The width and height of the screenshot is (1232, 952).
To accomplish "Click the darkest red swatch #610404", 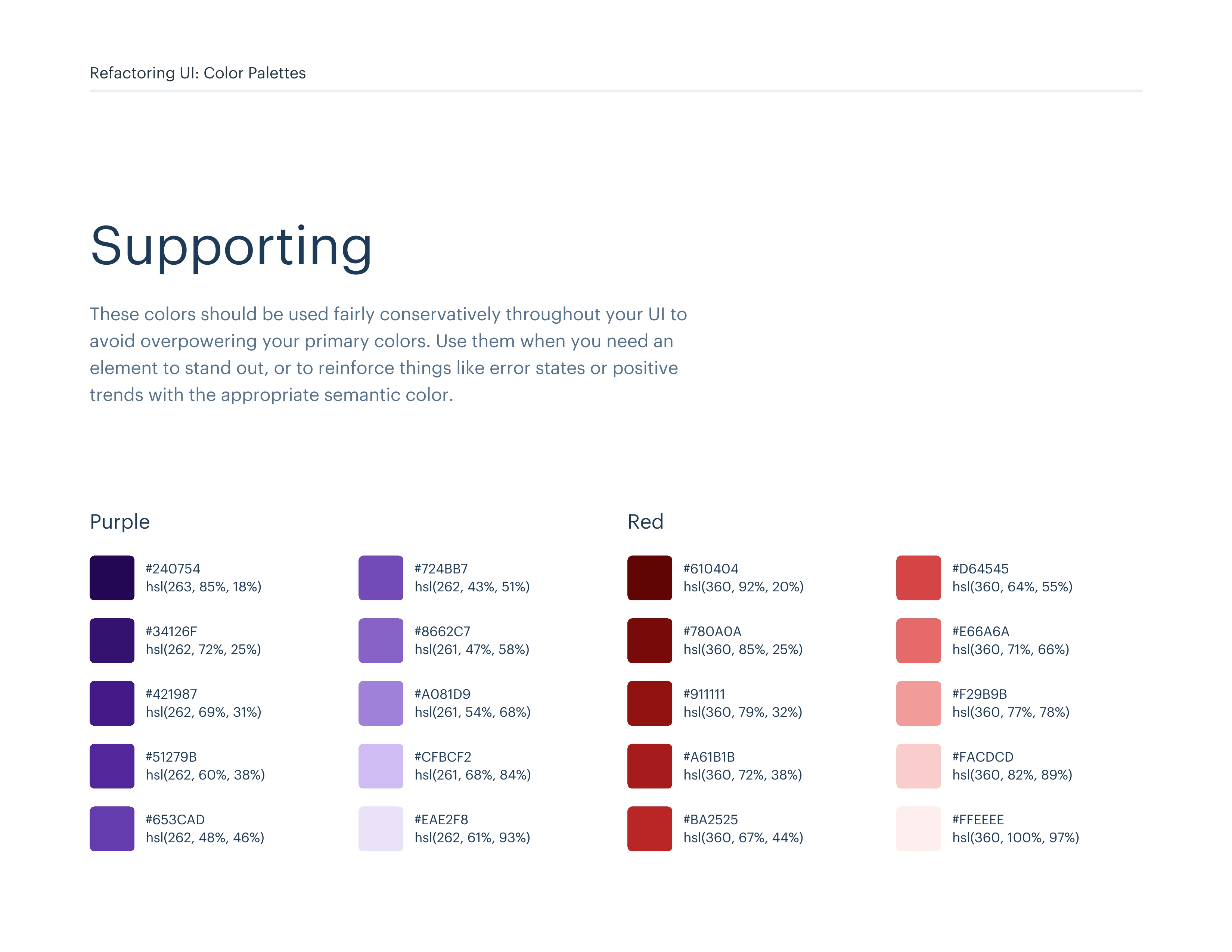I will click(649, 578).
